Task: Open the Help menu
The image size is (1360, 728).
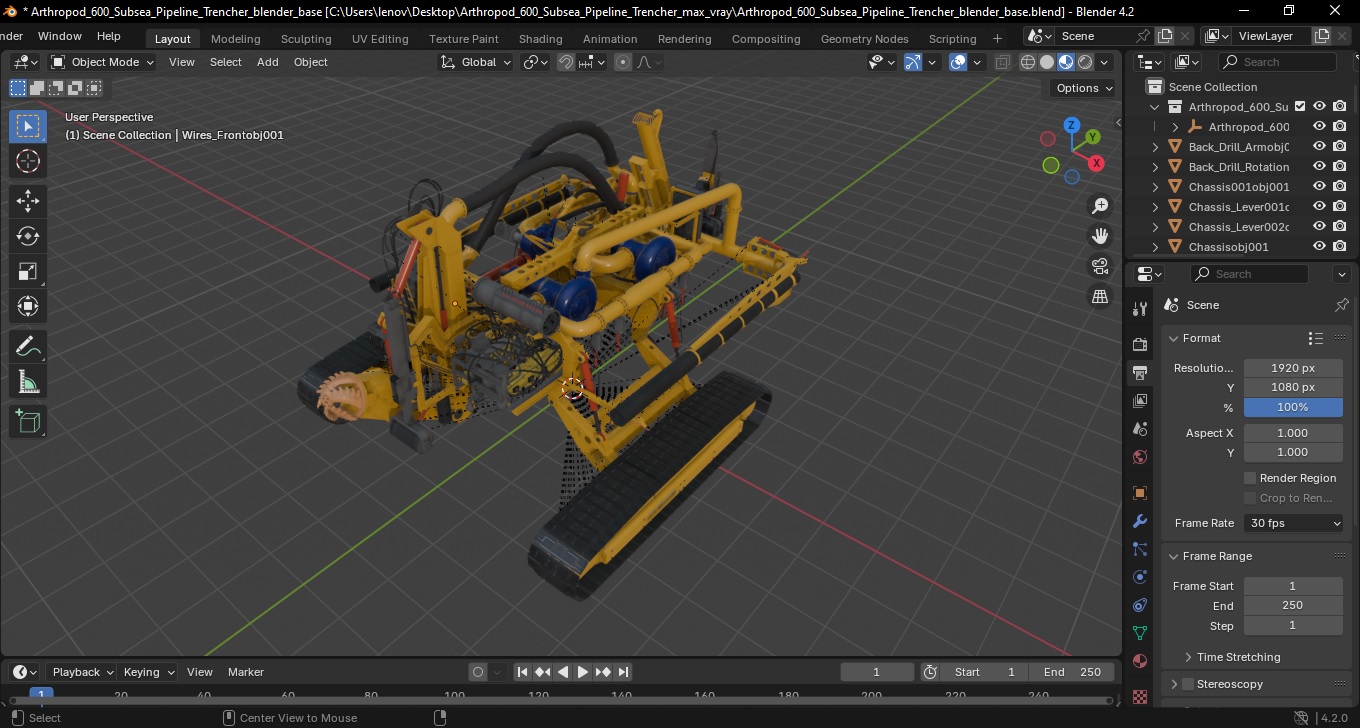Action: (108, 36)
